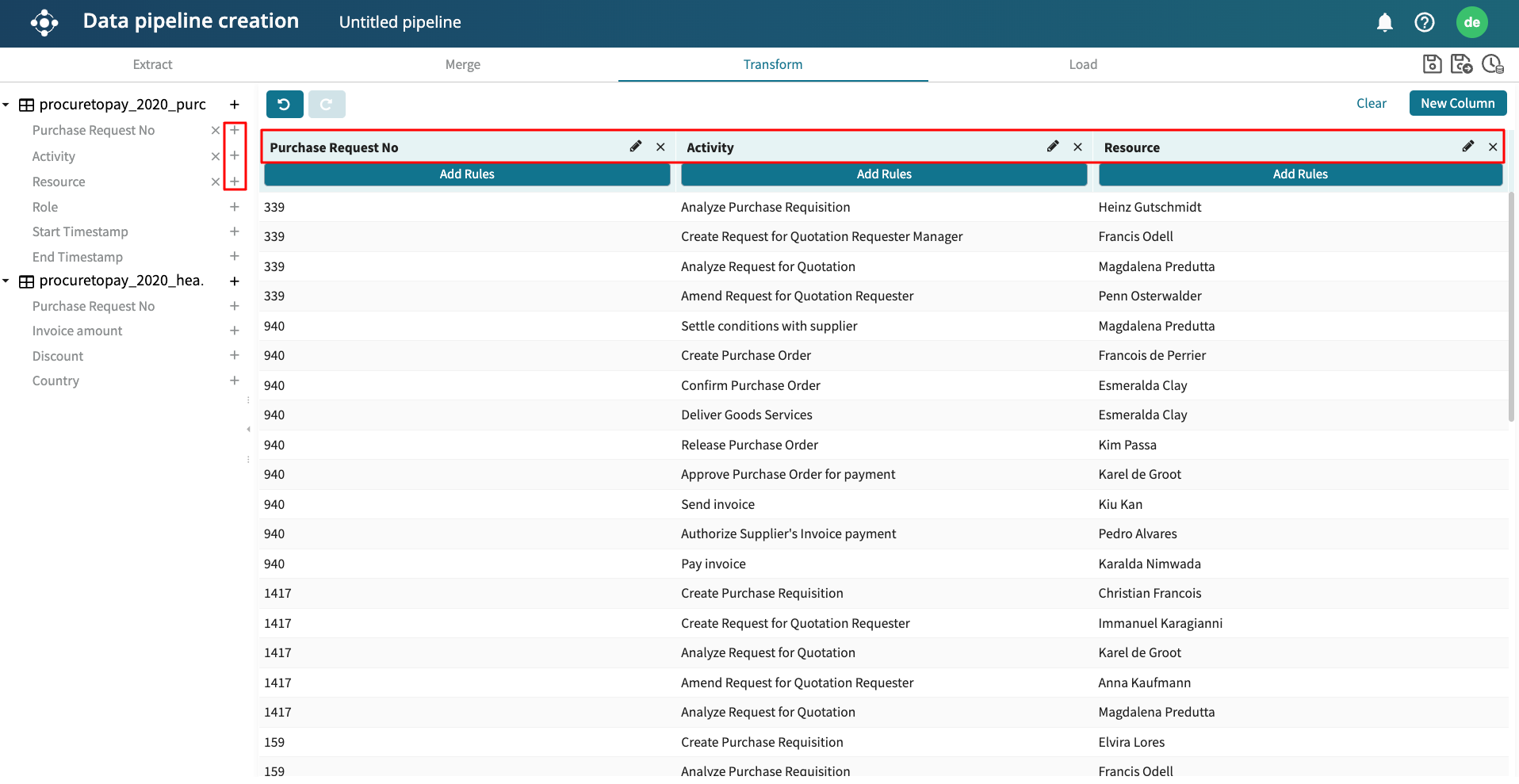Add the Invoice amount field
Image resolution: width=1519 pixels, height=784 pixels.
coord(235,331)
